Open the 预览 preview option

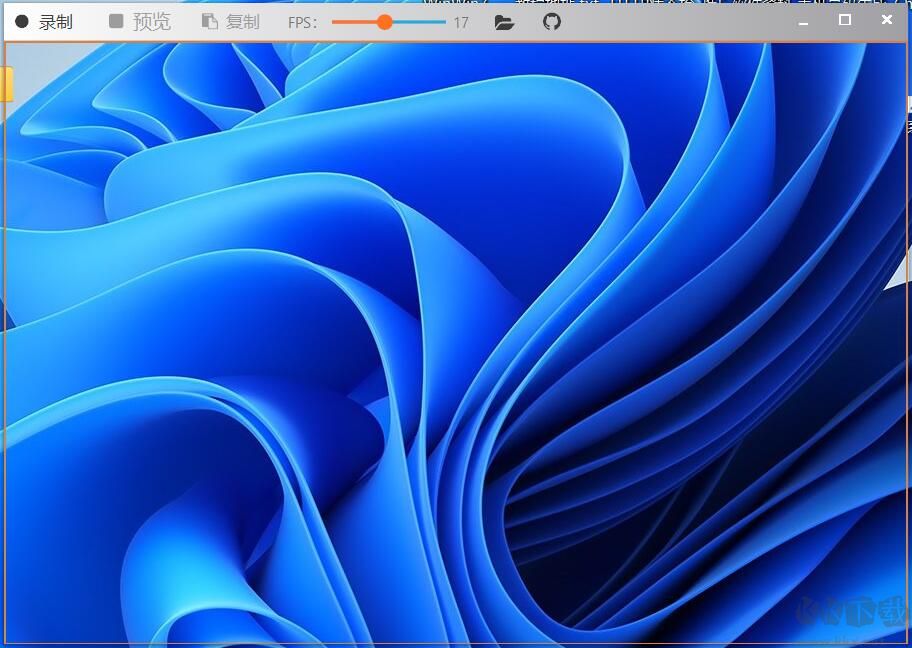tap(152, 22)
